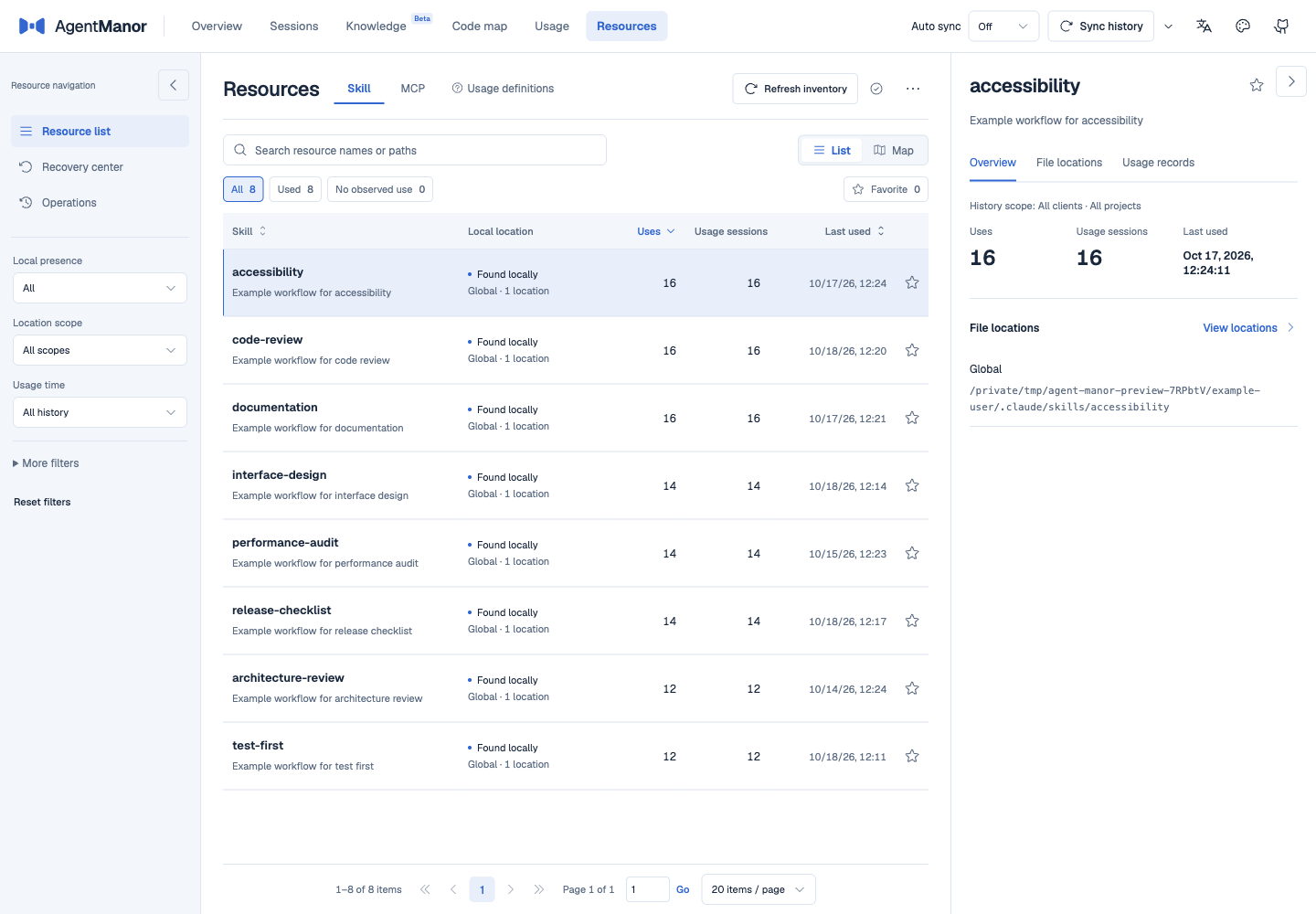
Task: Filter by No observed use
Action: coord(380,189)
